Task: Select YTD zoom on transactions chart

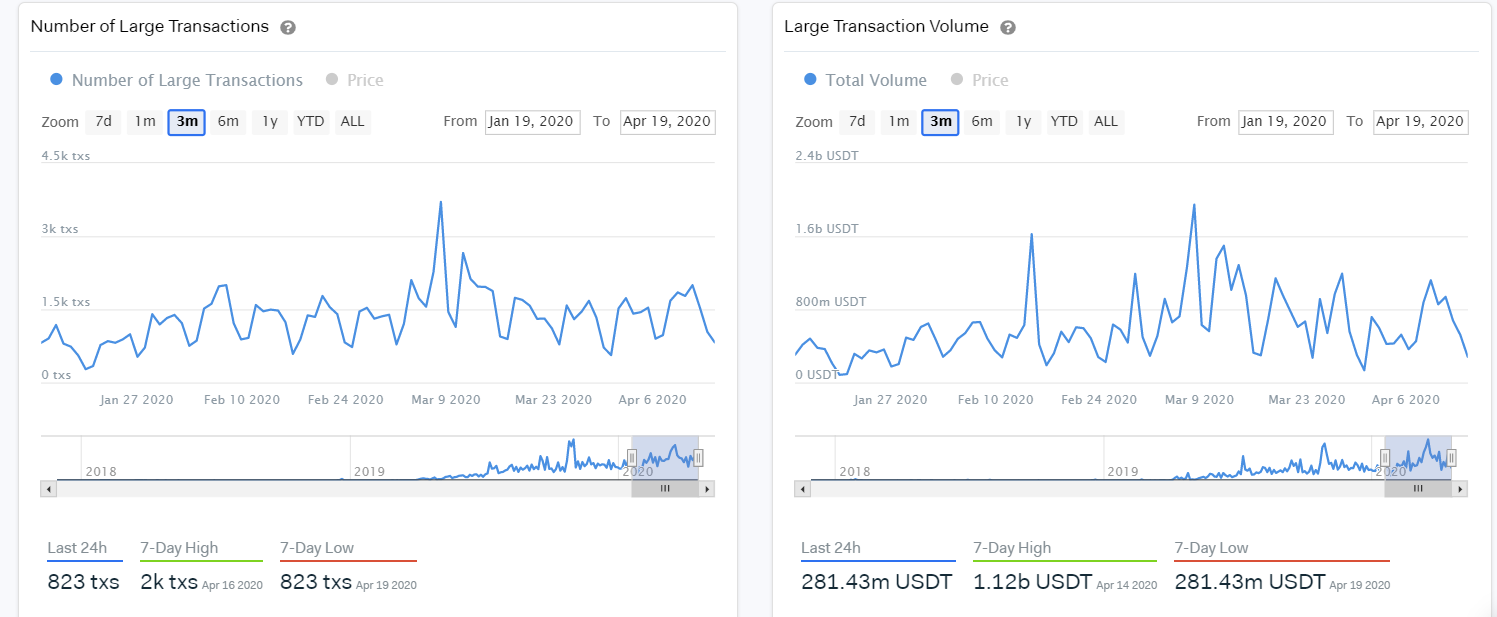Action: pos(311,122)
